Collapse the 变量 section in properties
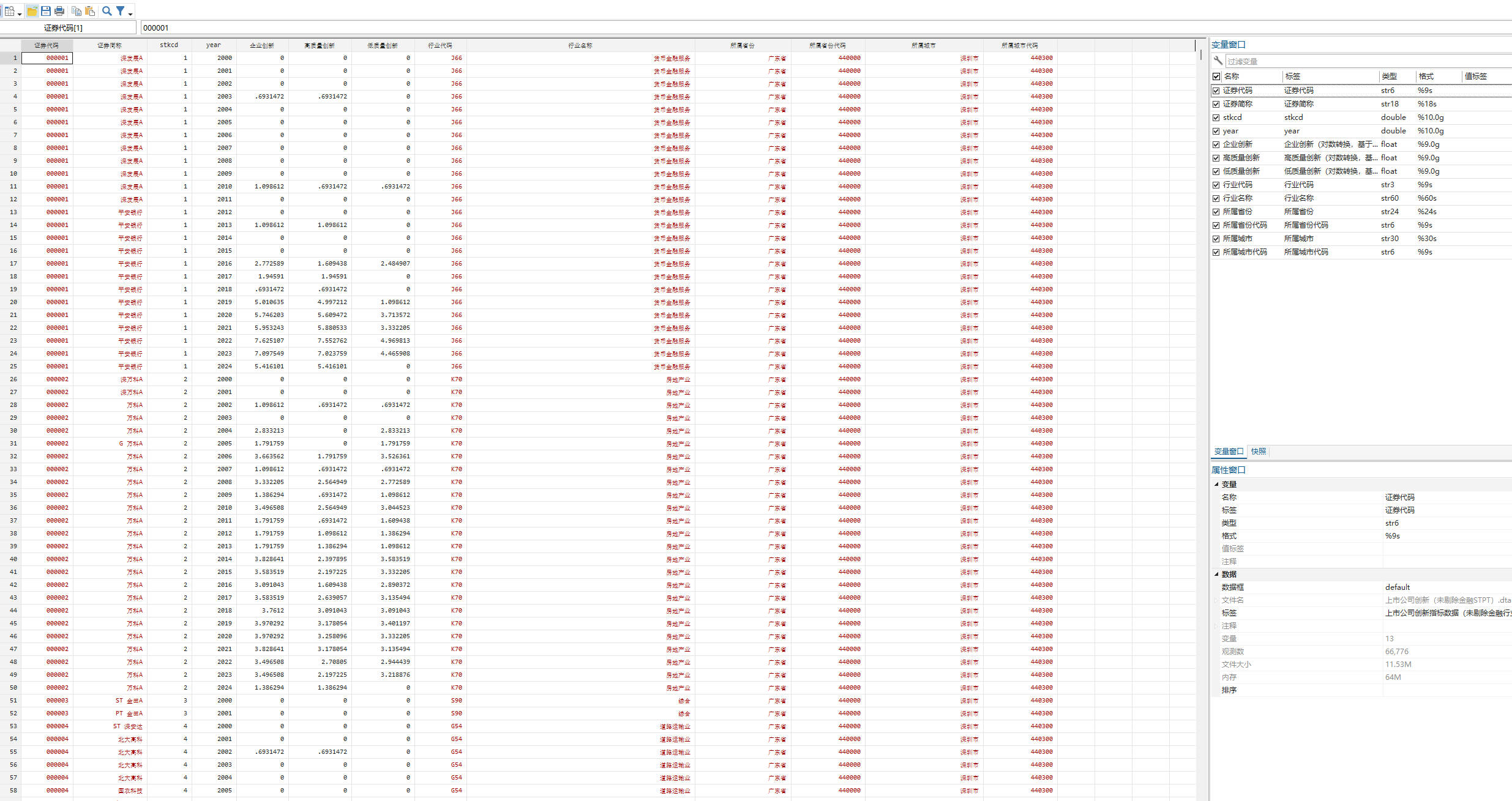The width and height of the screenshot is (1512, 801). (x=1216, y=484)
